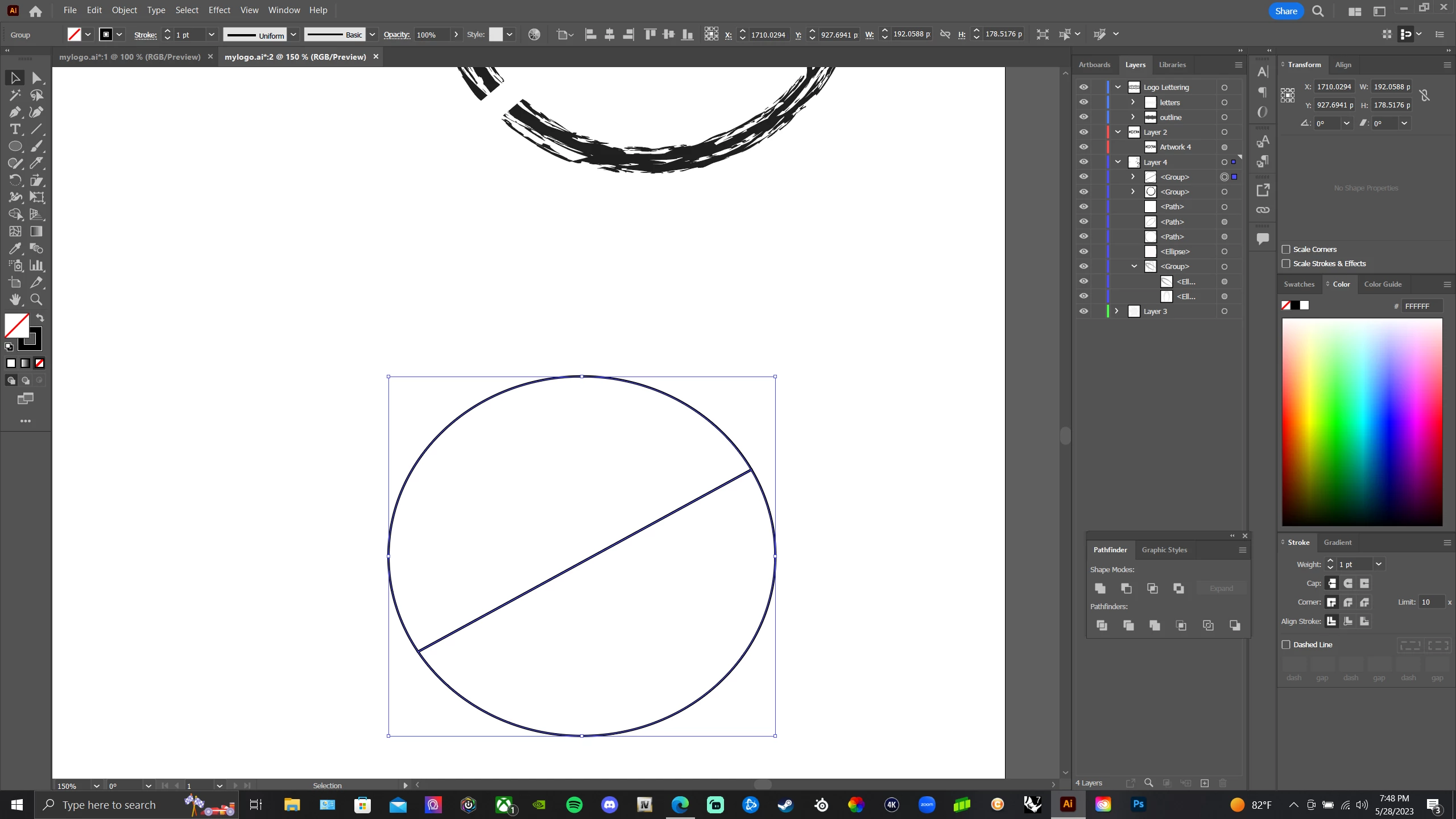Choose the Ellipse tool

(x=15, y=146)
